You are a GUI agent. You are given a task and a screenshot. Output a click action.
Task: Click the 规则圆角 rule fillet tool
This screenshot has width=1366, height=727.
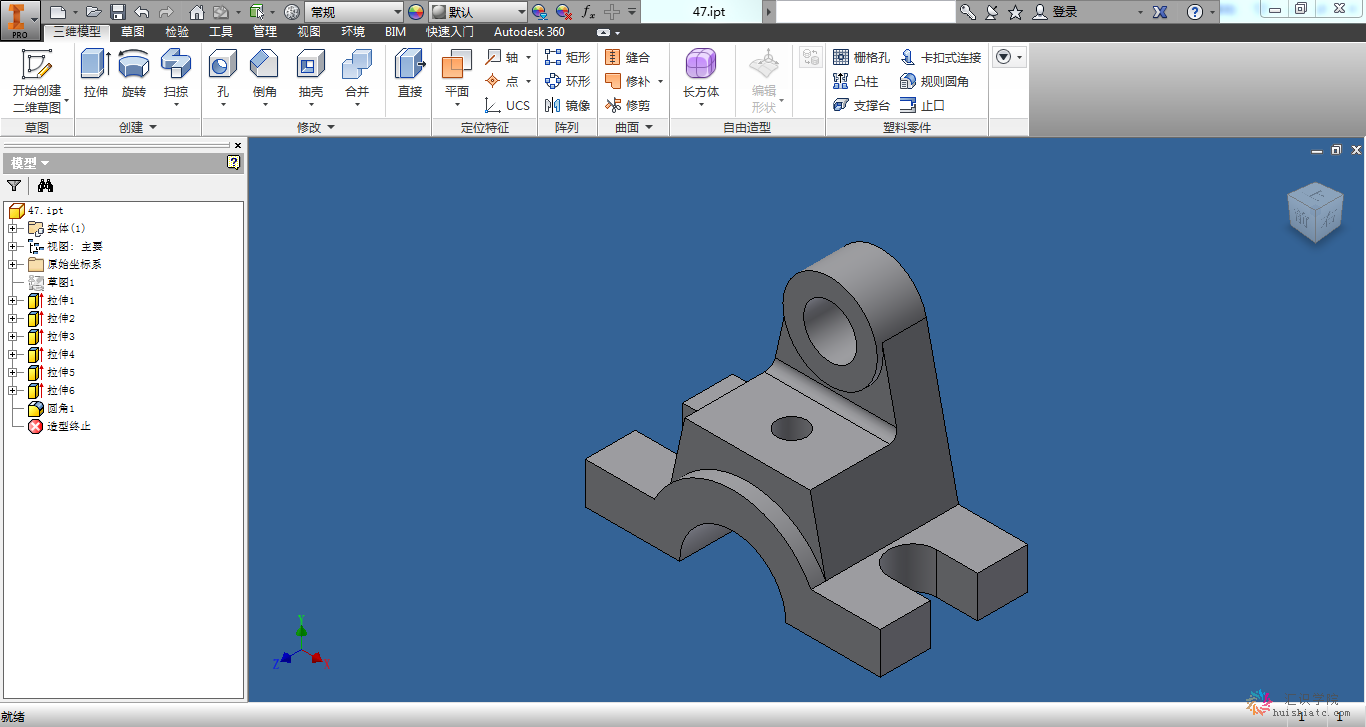click(934, 81)
